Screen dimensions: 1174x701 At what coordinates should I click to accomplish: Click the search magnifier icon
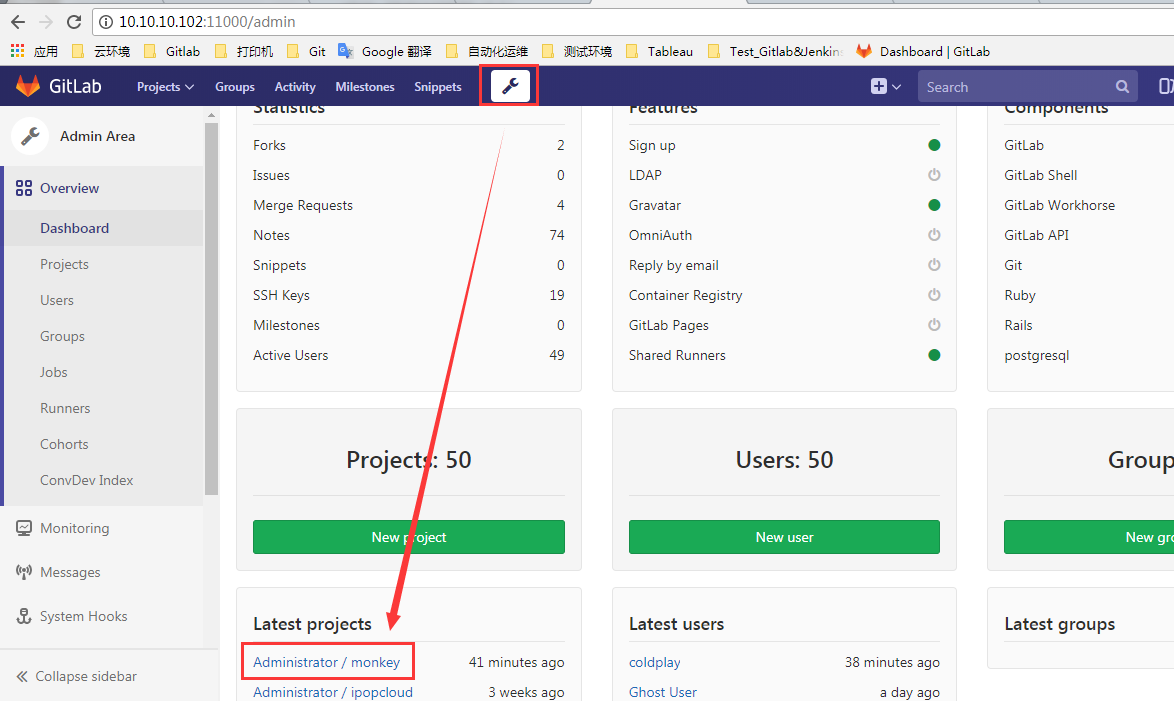pyautogui.click(x=1122, y=87)
